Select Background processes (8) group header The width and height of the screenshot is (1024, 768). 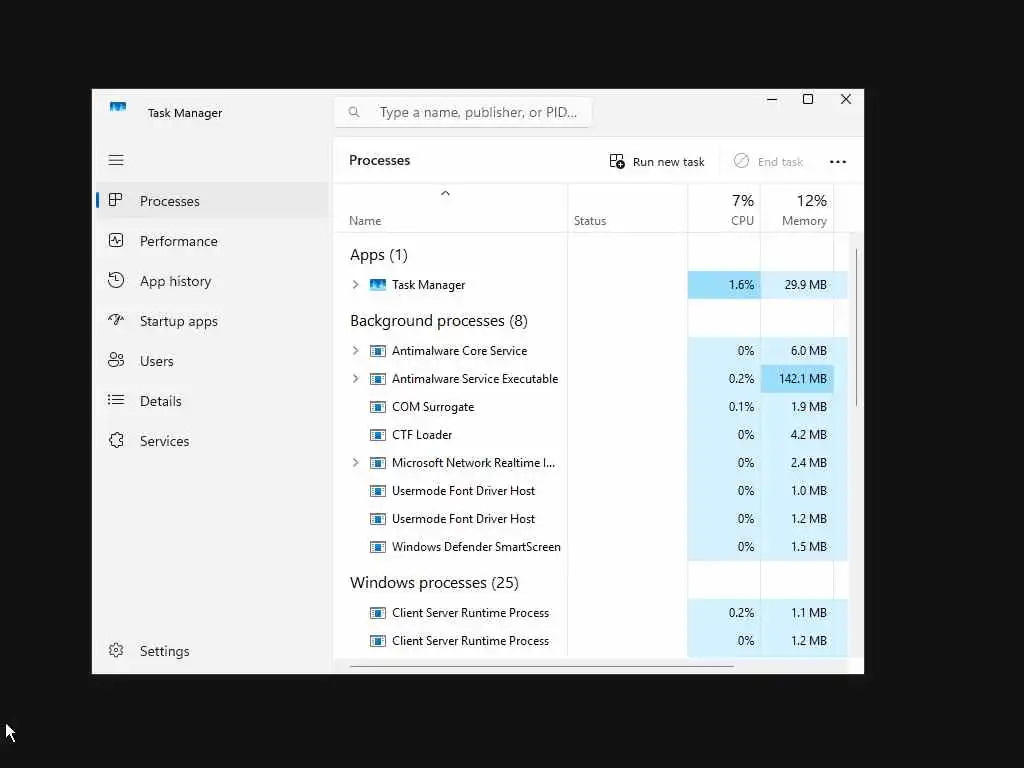point(439,321)
